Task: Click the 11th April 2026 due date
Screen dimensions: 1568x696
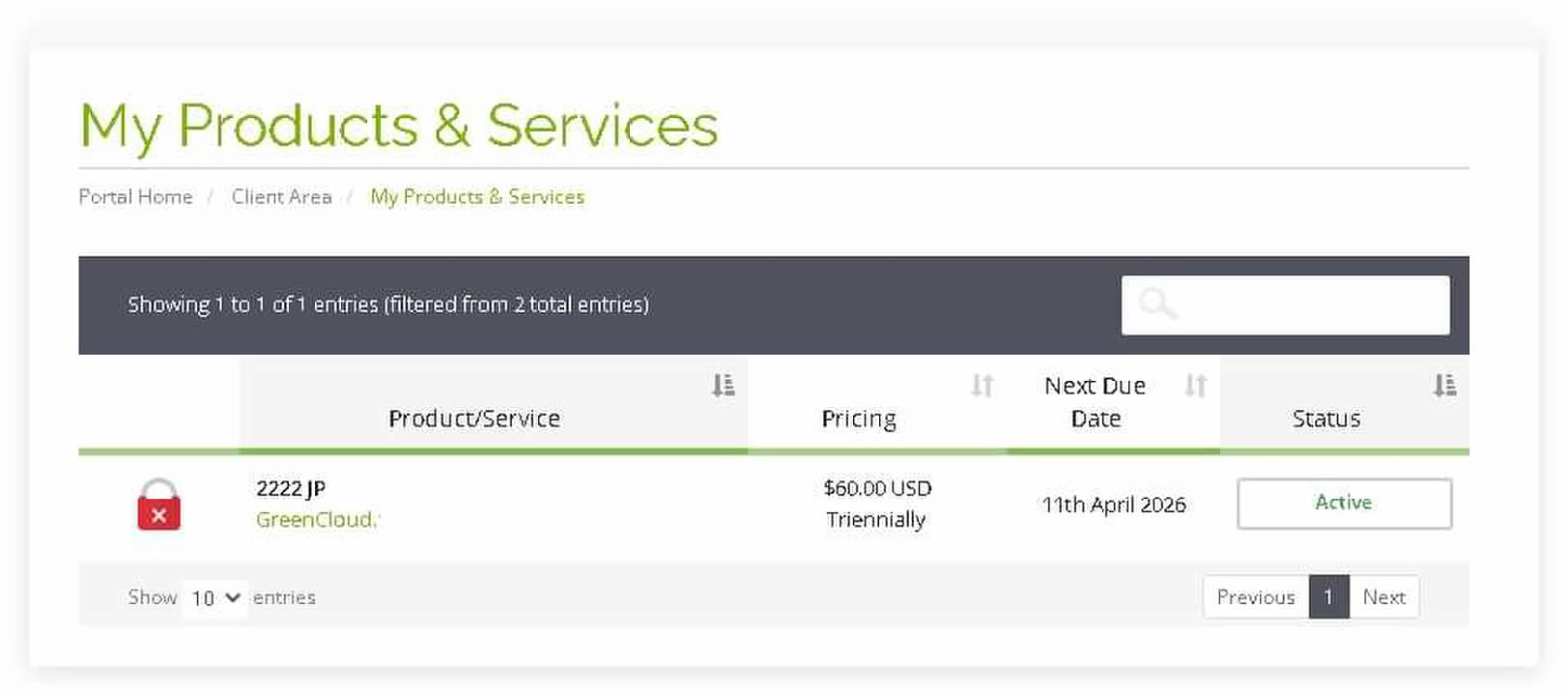Action: click(x=1113, y=505)
